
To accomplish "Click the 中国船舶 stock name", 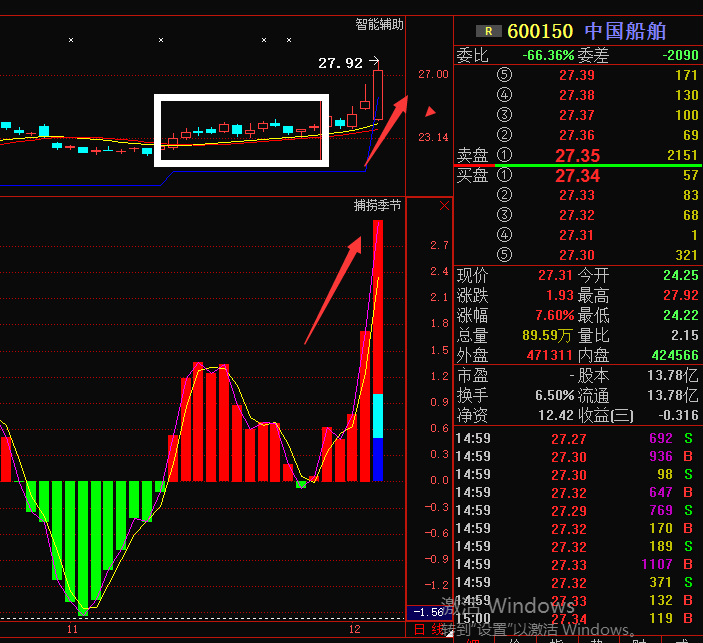I will coord(625,32).
